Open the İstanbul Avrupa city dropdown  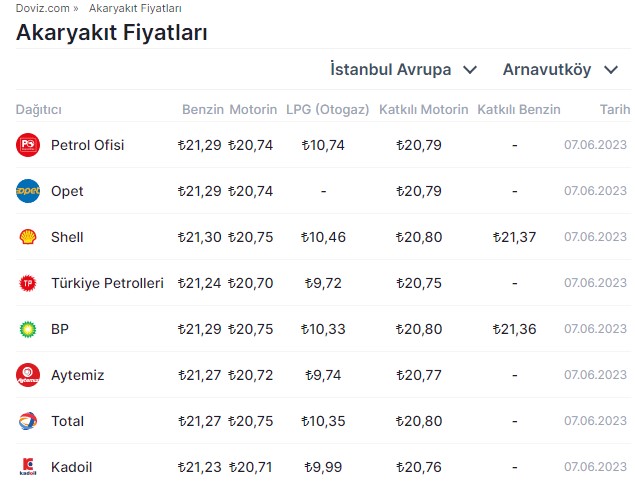[x=403, y=70]
